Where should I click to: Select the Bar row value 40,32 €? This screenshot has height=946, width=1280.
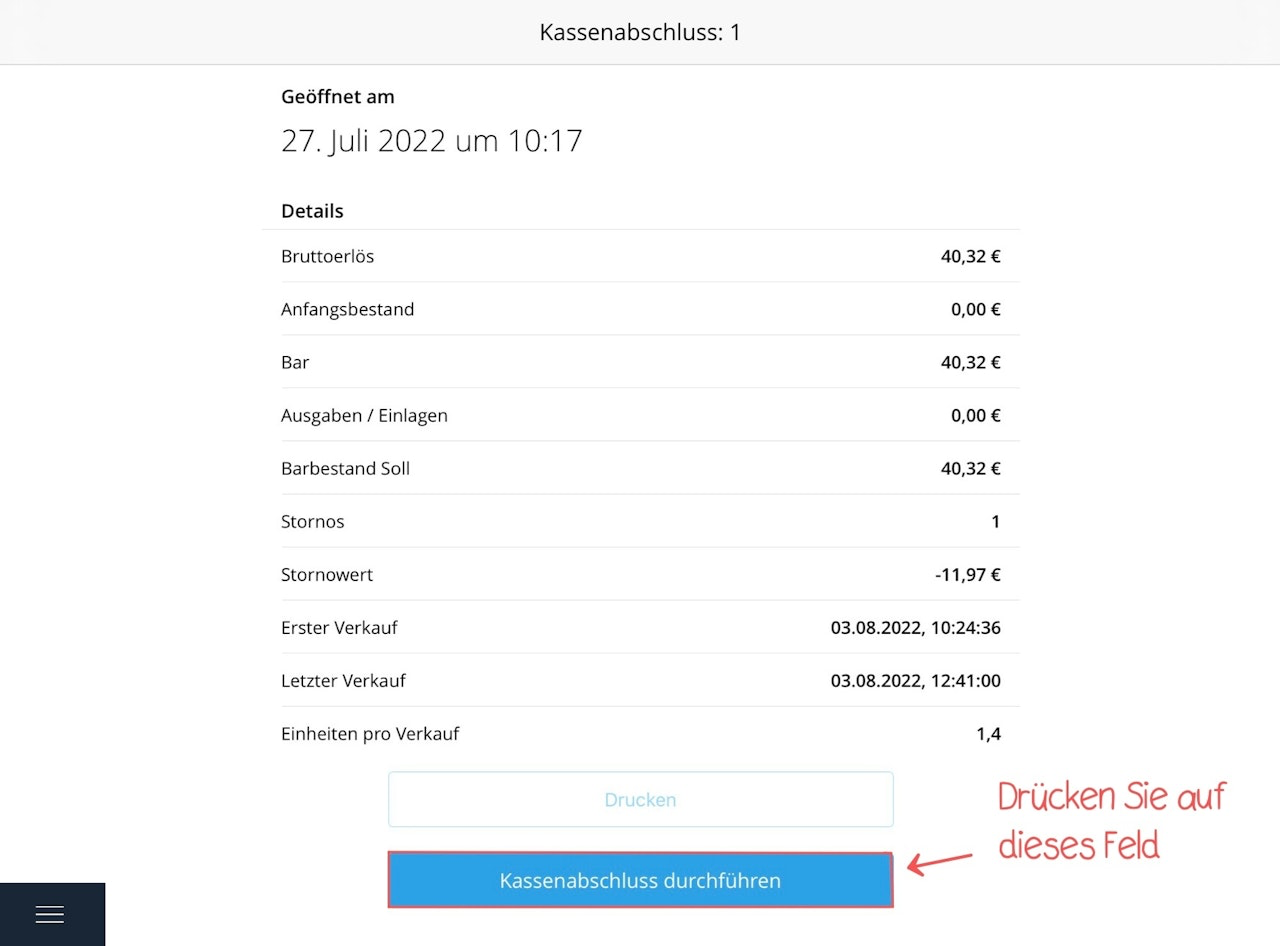(971, 362)
